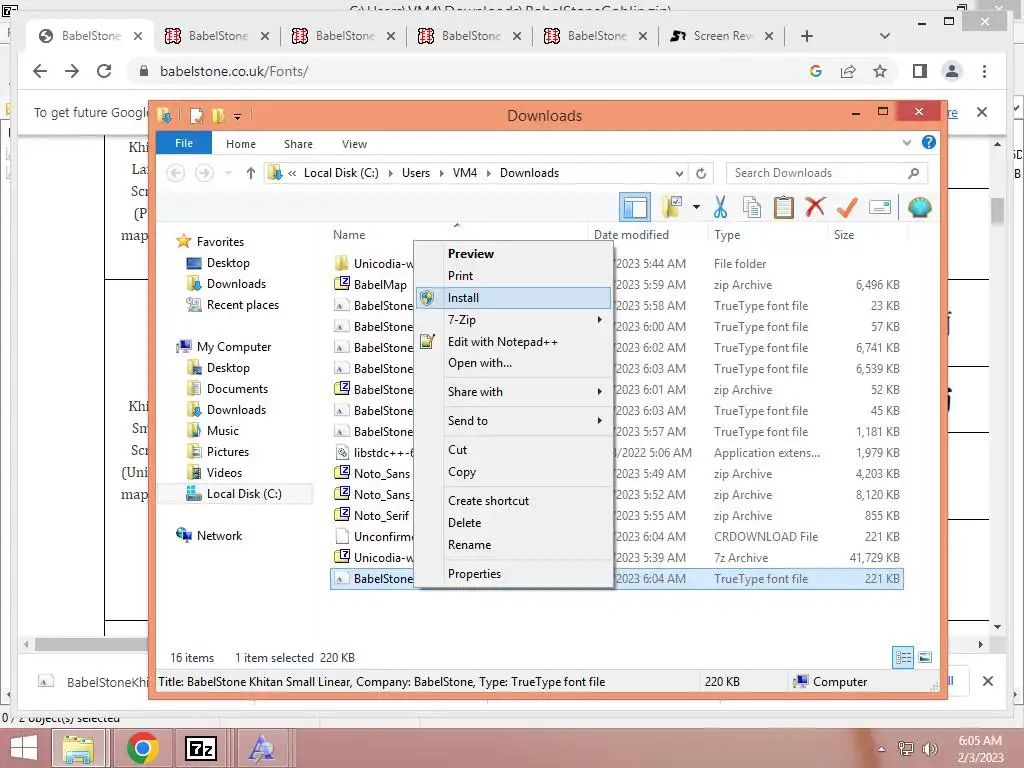Select Create shortcut menu entry

pos(514,501)
